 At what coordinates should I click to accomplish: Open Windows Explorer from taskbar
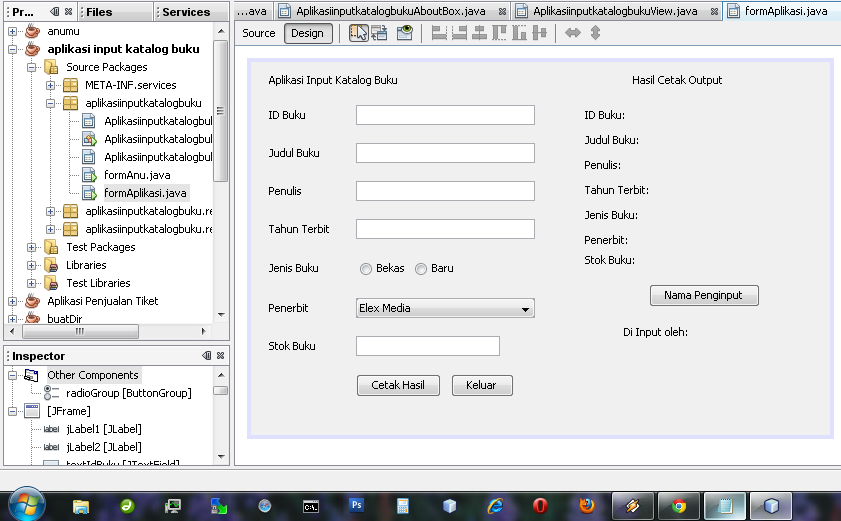click(81, 506)
